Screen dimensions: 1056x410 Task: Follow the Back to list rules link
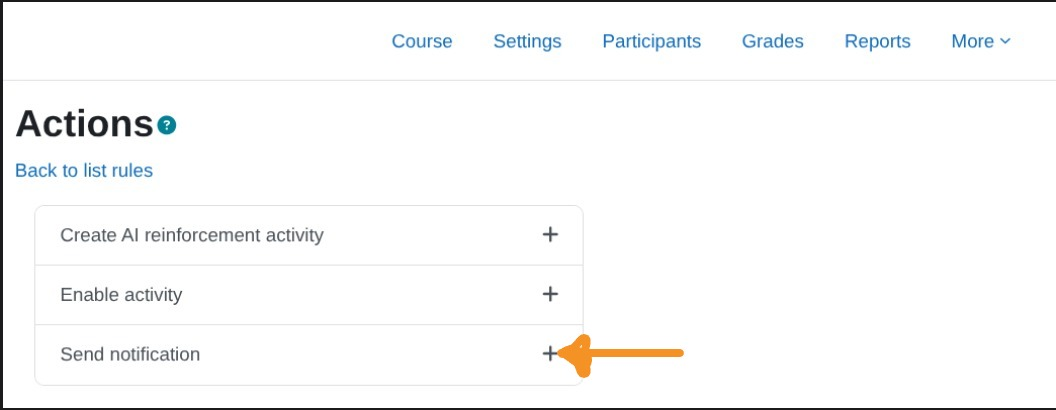(84, 171)
